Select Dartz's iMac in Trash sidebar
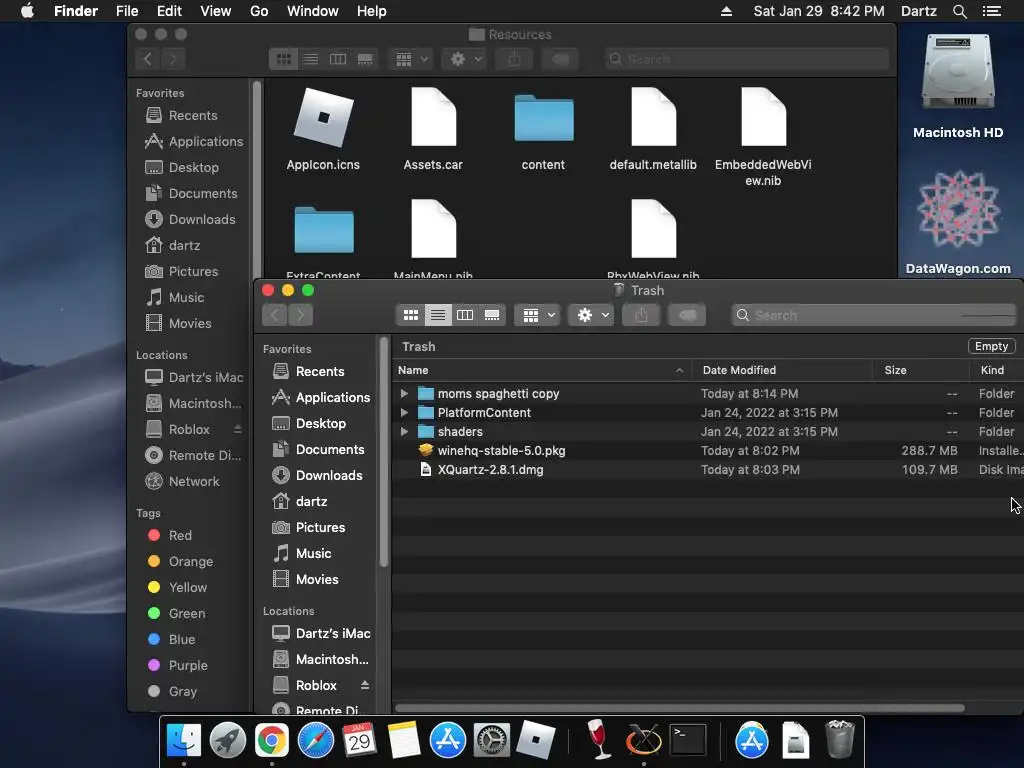Viewport: 1024px width, 768px height. click(321, 633)
